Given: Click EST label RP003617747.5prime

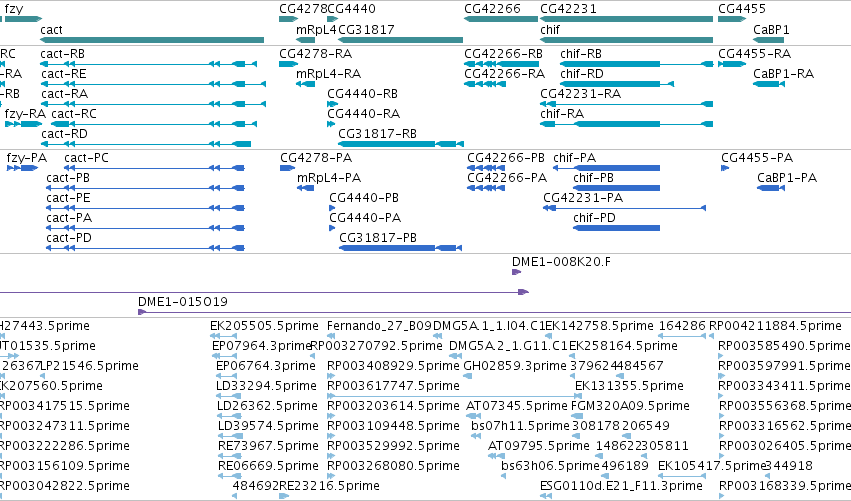Looking at the screenshot, I should coord(393,386).
